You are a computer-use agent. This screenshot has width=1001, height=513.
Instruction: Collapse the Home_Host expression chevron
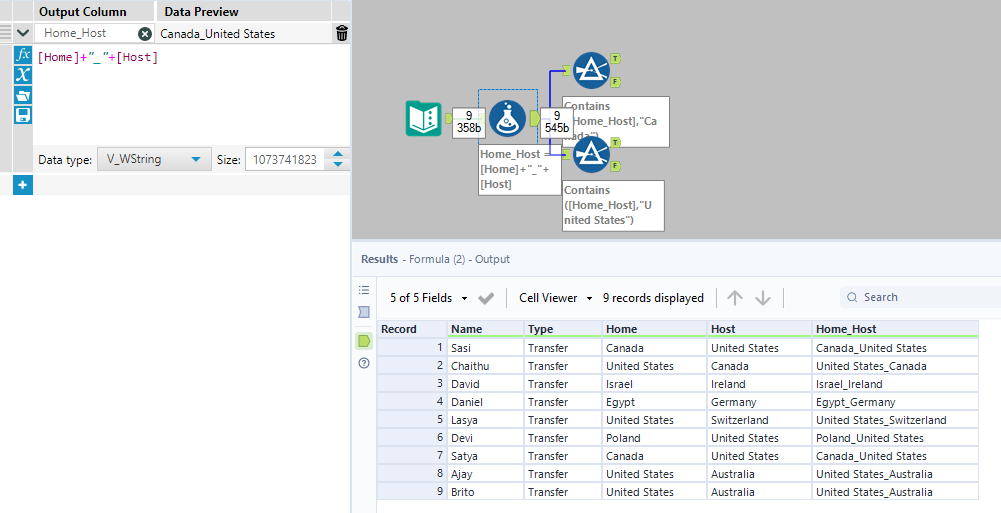coord(23,33)
